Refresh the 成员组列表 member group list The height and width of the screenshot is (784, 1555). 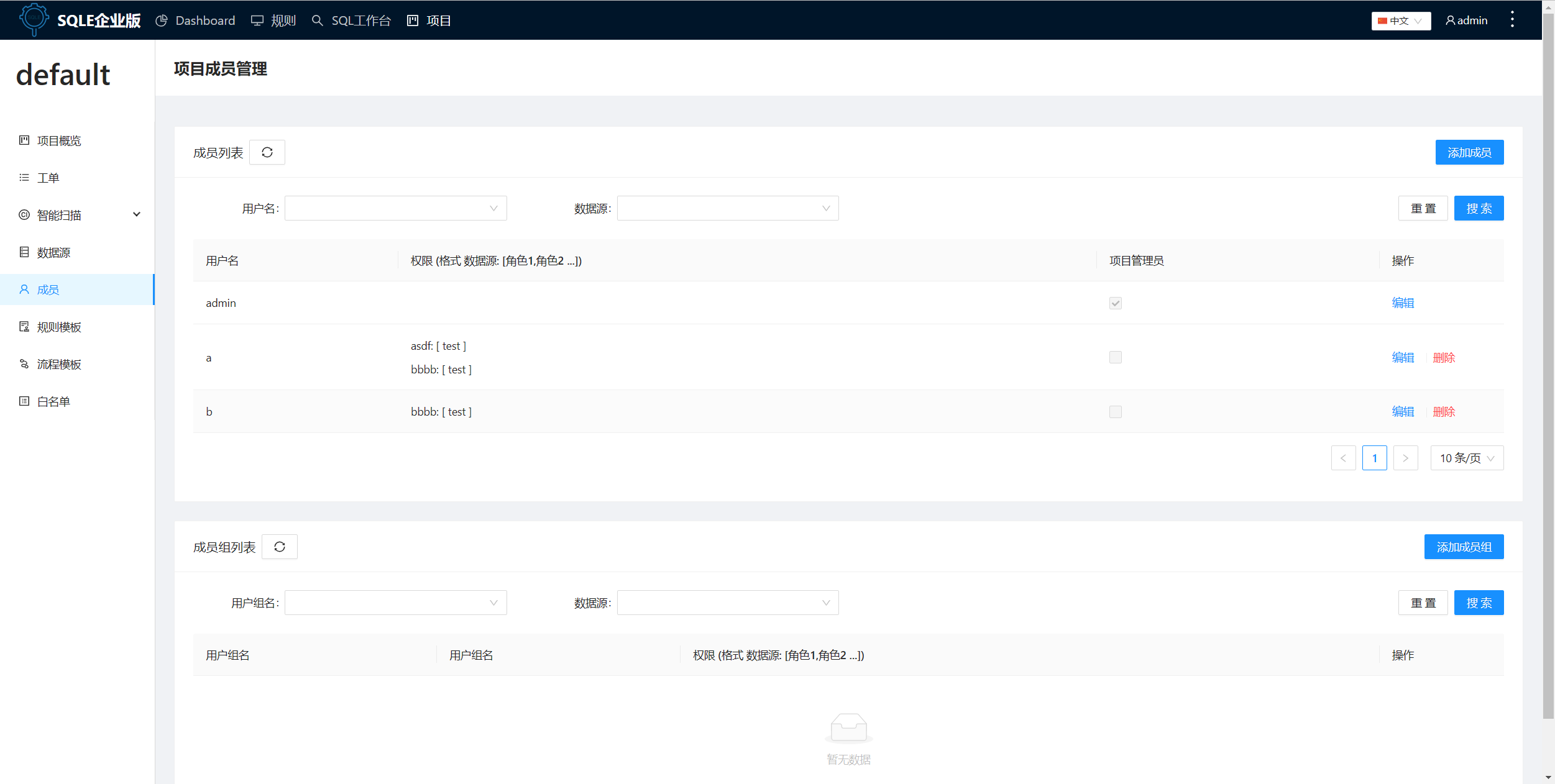[280, 547]
